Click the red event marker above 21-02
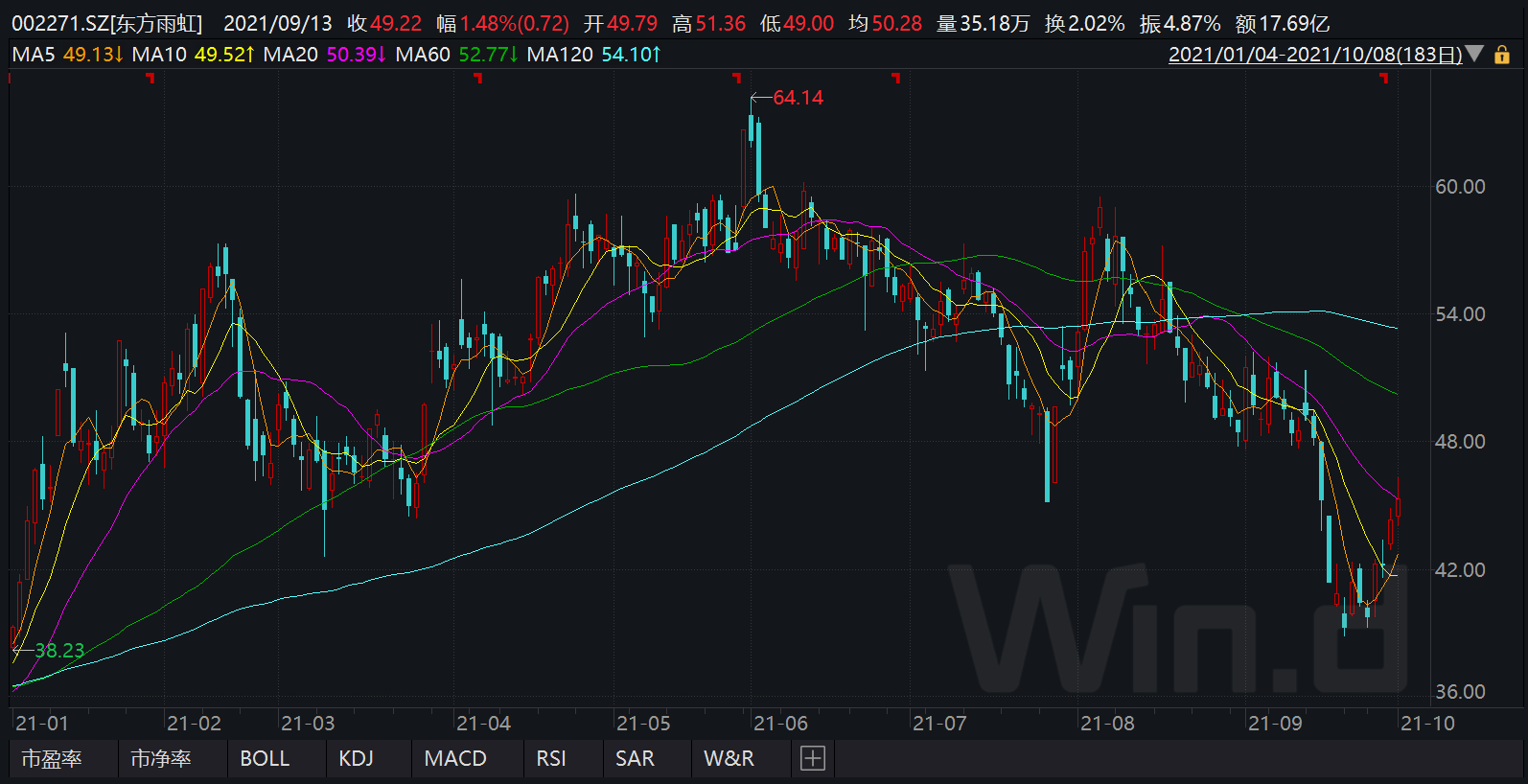Viewport: 1528px width, 784px height. point(150,78)
